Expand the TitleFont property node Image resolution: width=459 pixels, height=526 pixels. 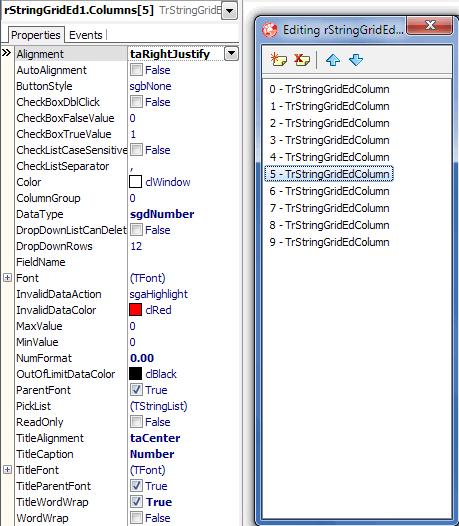point(7,470)
